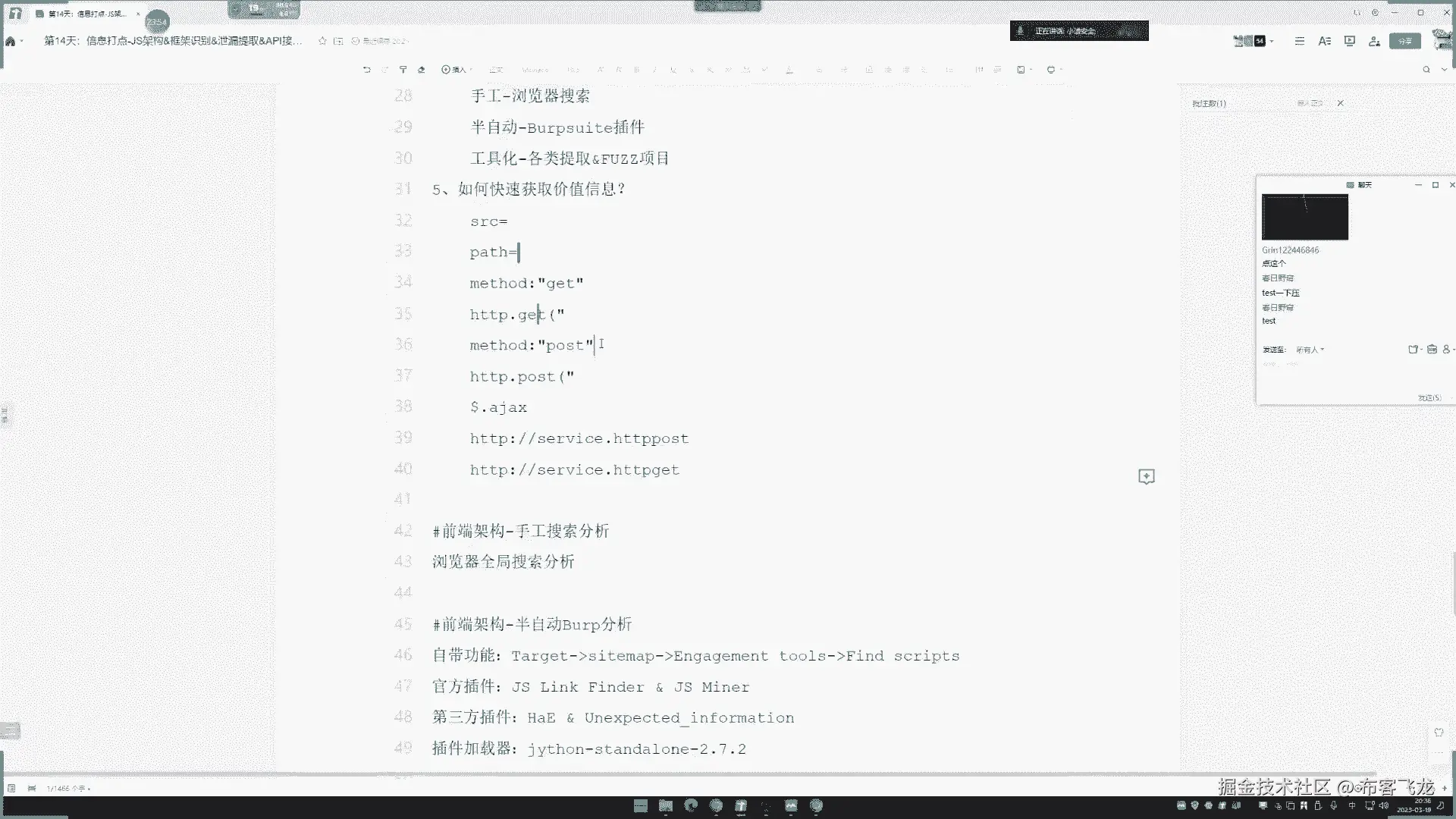The image size is (1456, 819).
Task: Expand the collaborators count 54 dropdown
Action: point(1272,41)
